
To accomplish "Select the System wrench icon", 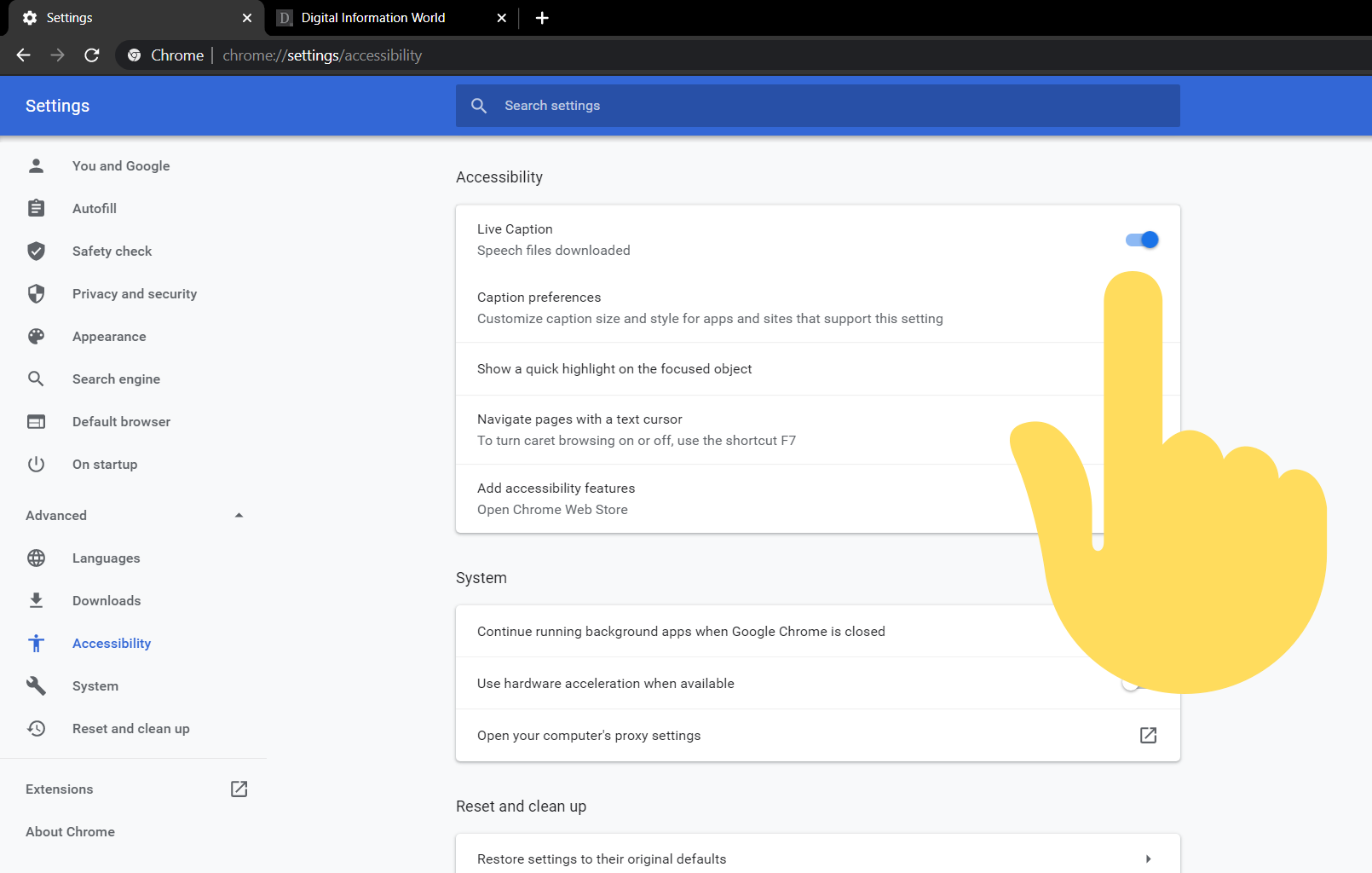I will [x=36, y=685].
